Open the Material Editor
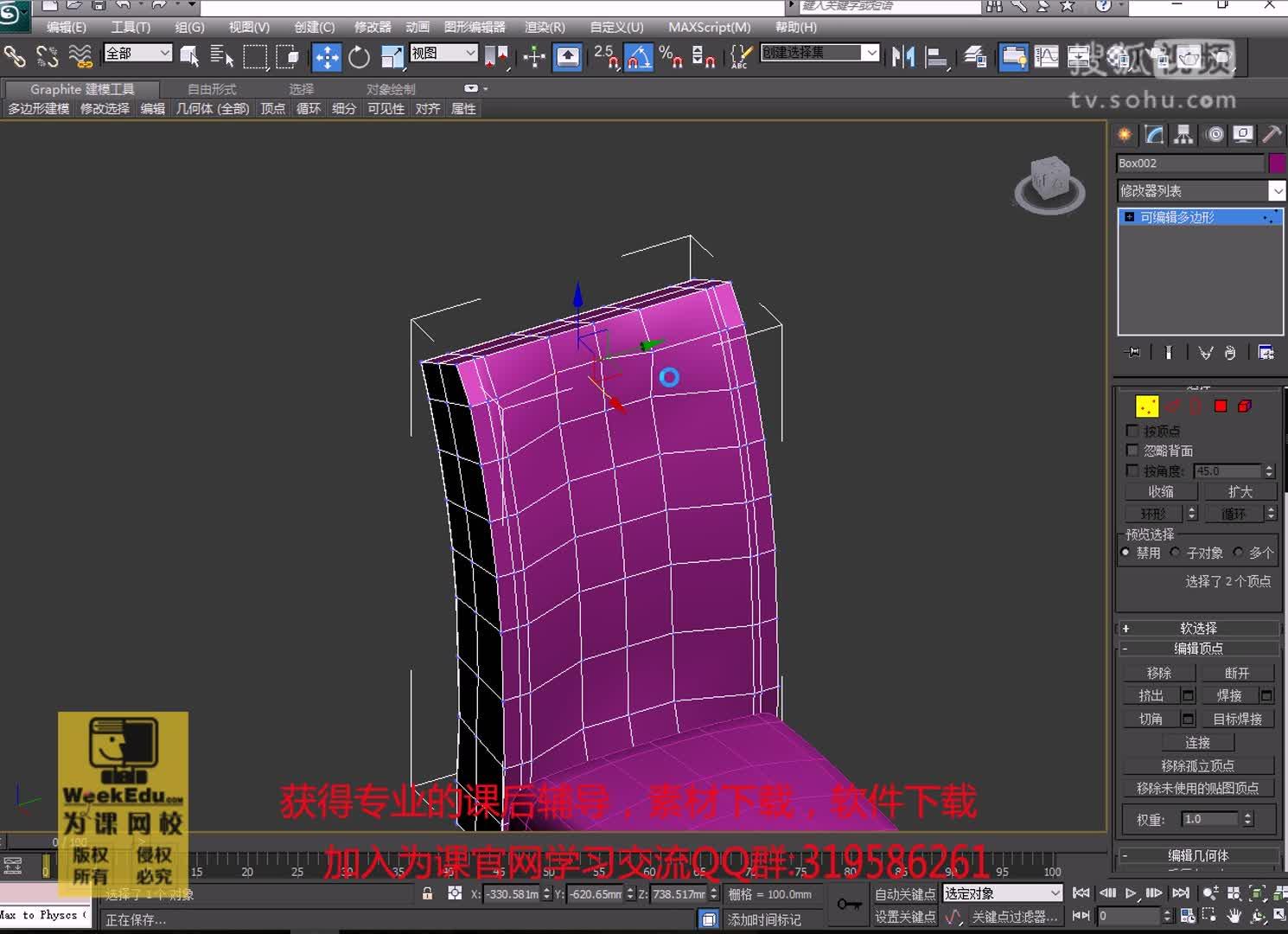This screenshot has height=934, width=1288. (x=1013, y=57)
